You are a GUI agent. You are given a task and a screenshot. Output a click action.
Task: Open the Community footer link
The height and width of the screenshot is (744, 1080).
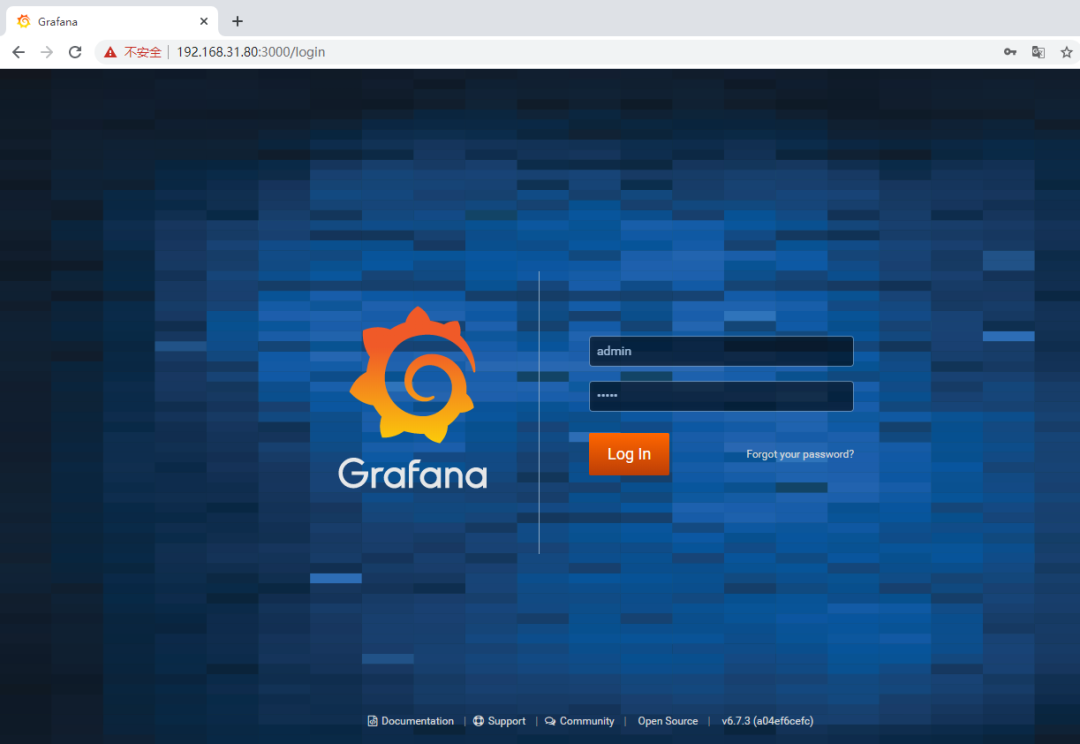click(579, 721)
